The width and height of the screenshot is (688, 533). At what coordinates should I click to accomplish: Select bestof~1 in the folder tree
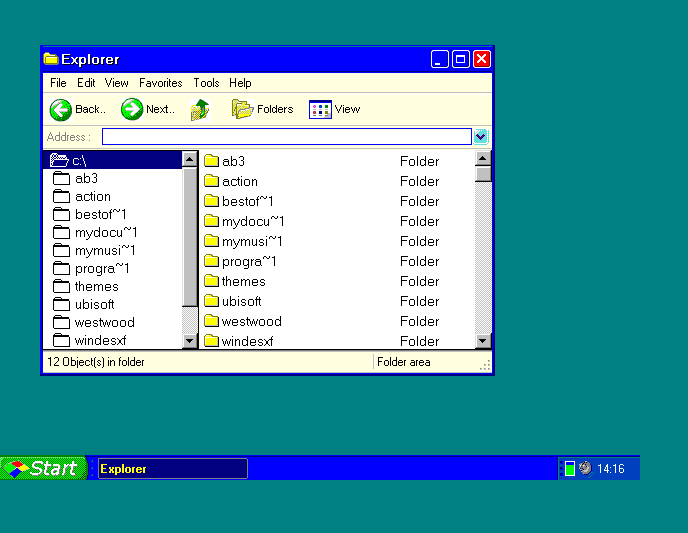coord(90,215)
